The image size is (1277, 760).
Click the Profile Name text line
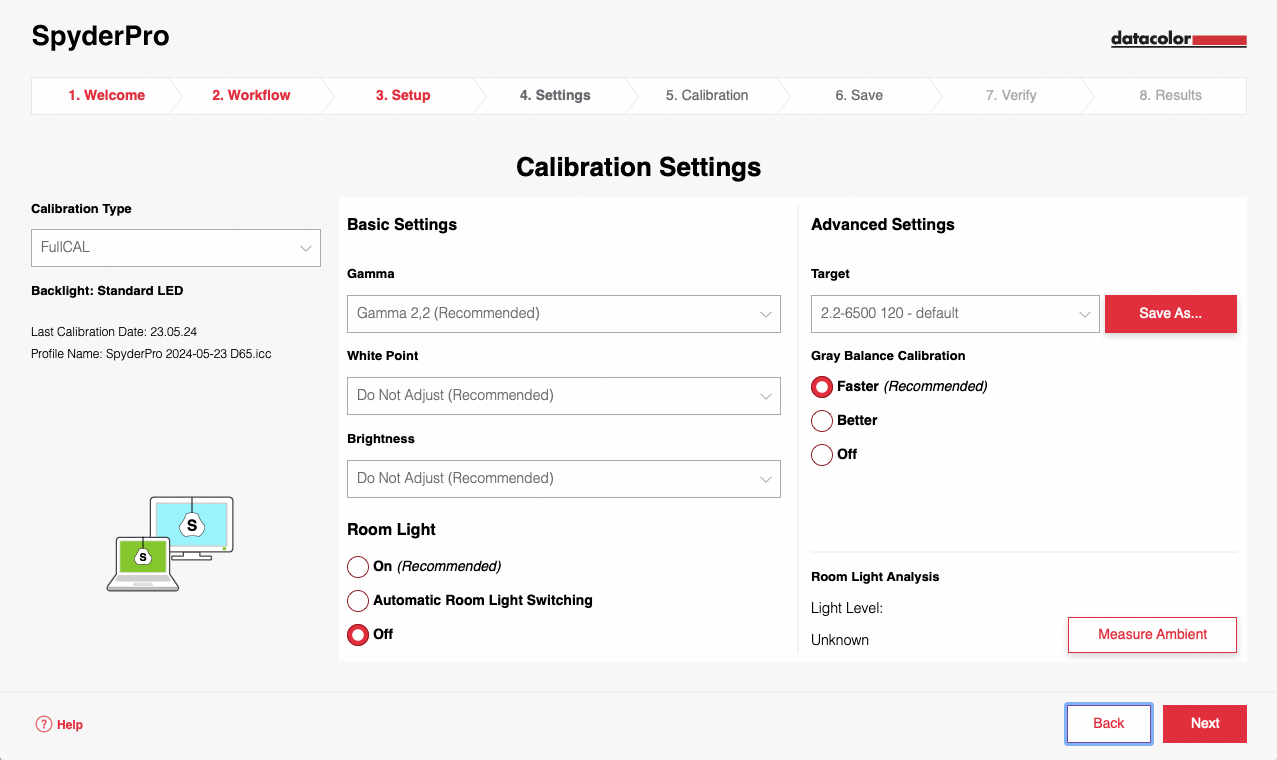[x=151, y=355]
